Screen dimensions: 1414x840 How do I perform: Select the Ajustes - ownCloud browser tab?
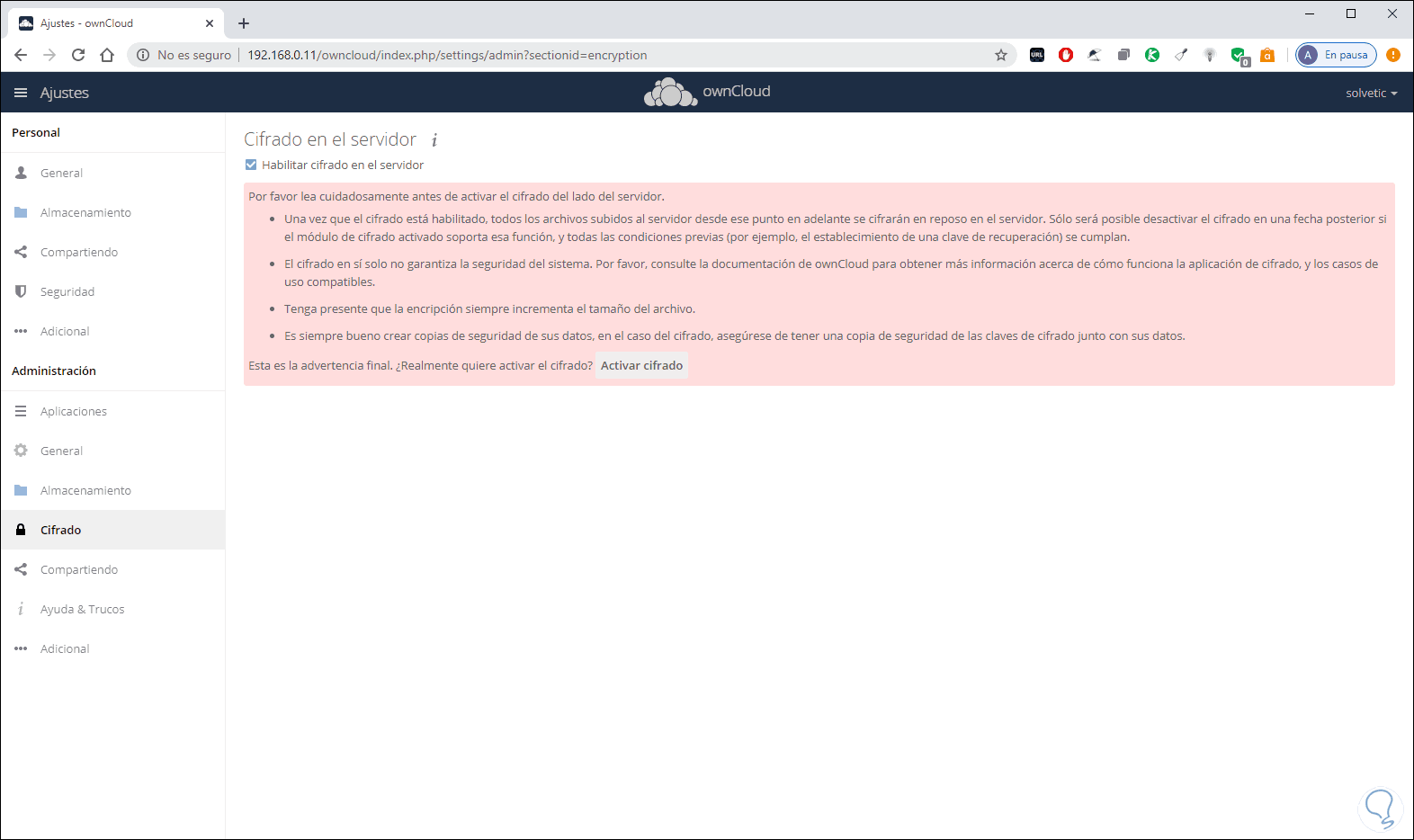pos(115,23)
